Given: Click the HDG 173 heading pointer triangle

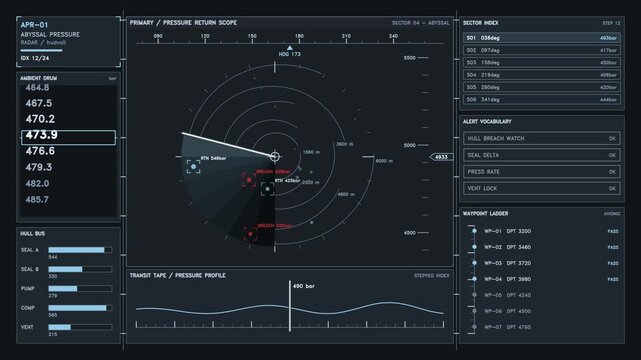Looking at the screenshot, I should click(290, 48).
